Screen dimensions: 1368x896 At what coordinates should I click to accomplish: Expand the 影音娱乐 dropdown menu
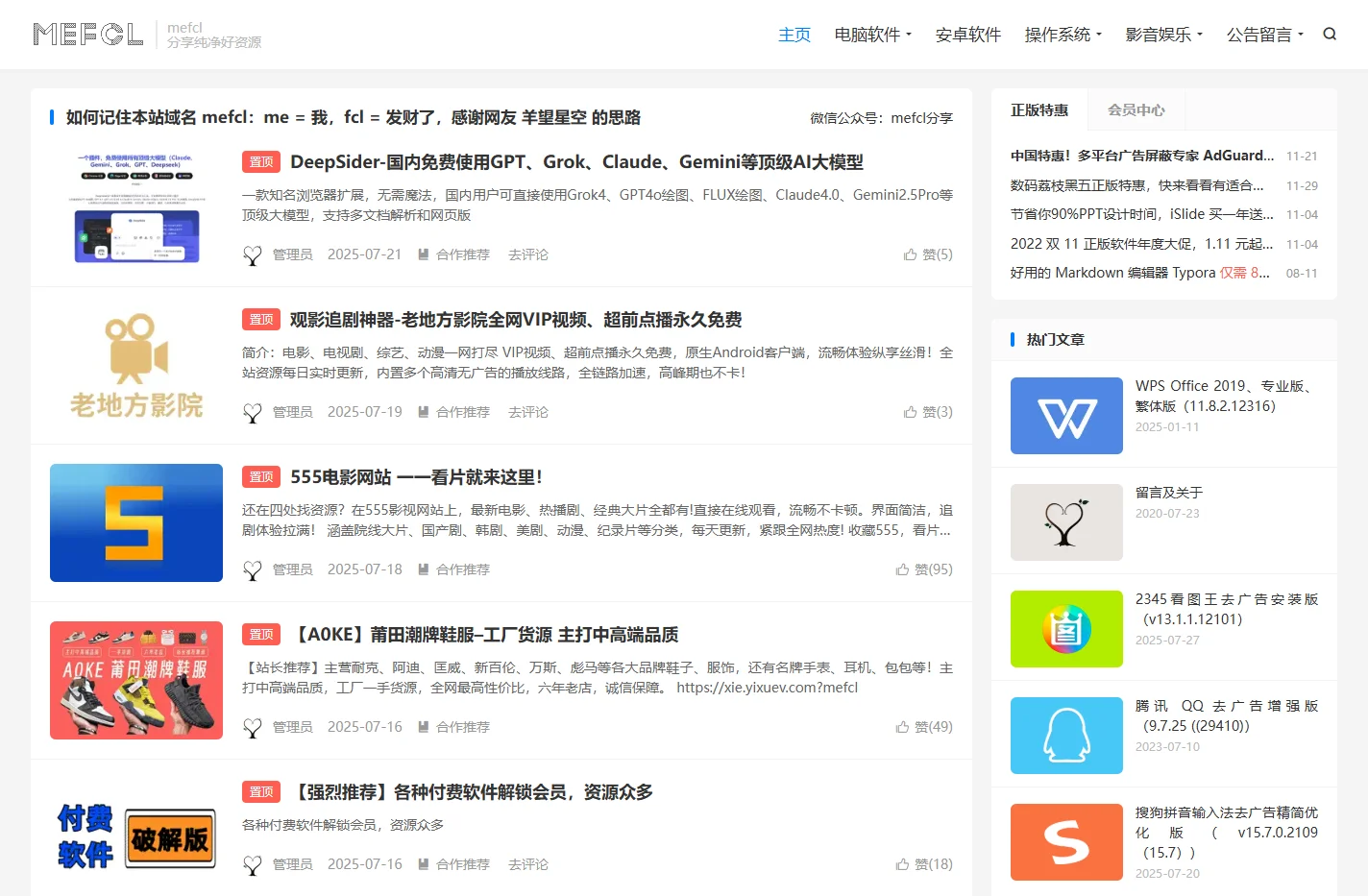(1164, 35)
